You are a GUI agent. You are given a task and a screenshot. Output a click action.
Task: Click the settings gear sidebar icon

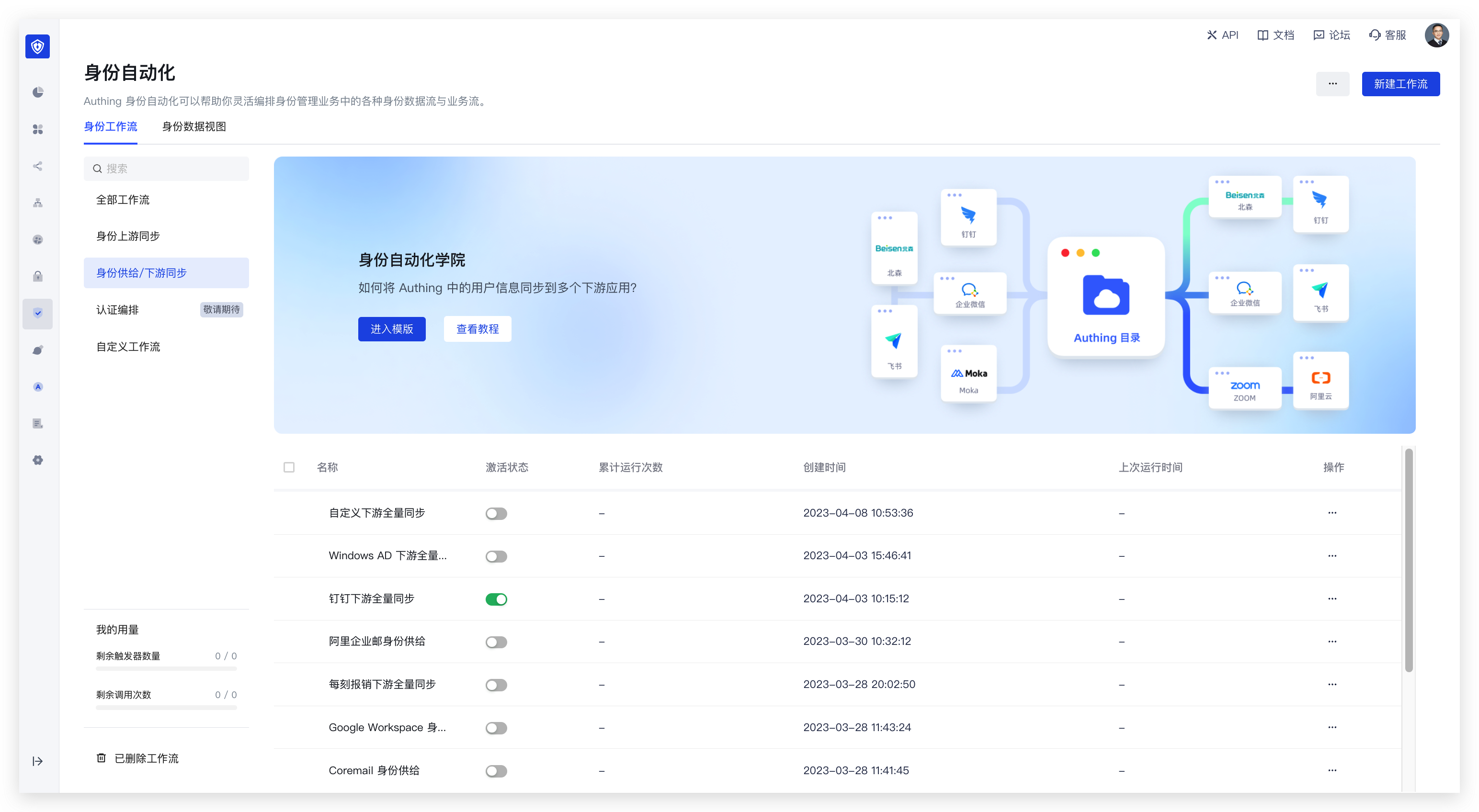coord(38,460)
